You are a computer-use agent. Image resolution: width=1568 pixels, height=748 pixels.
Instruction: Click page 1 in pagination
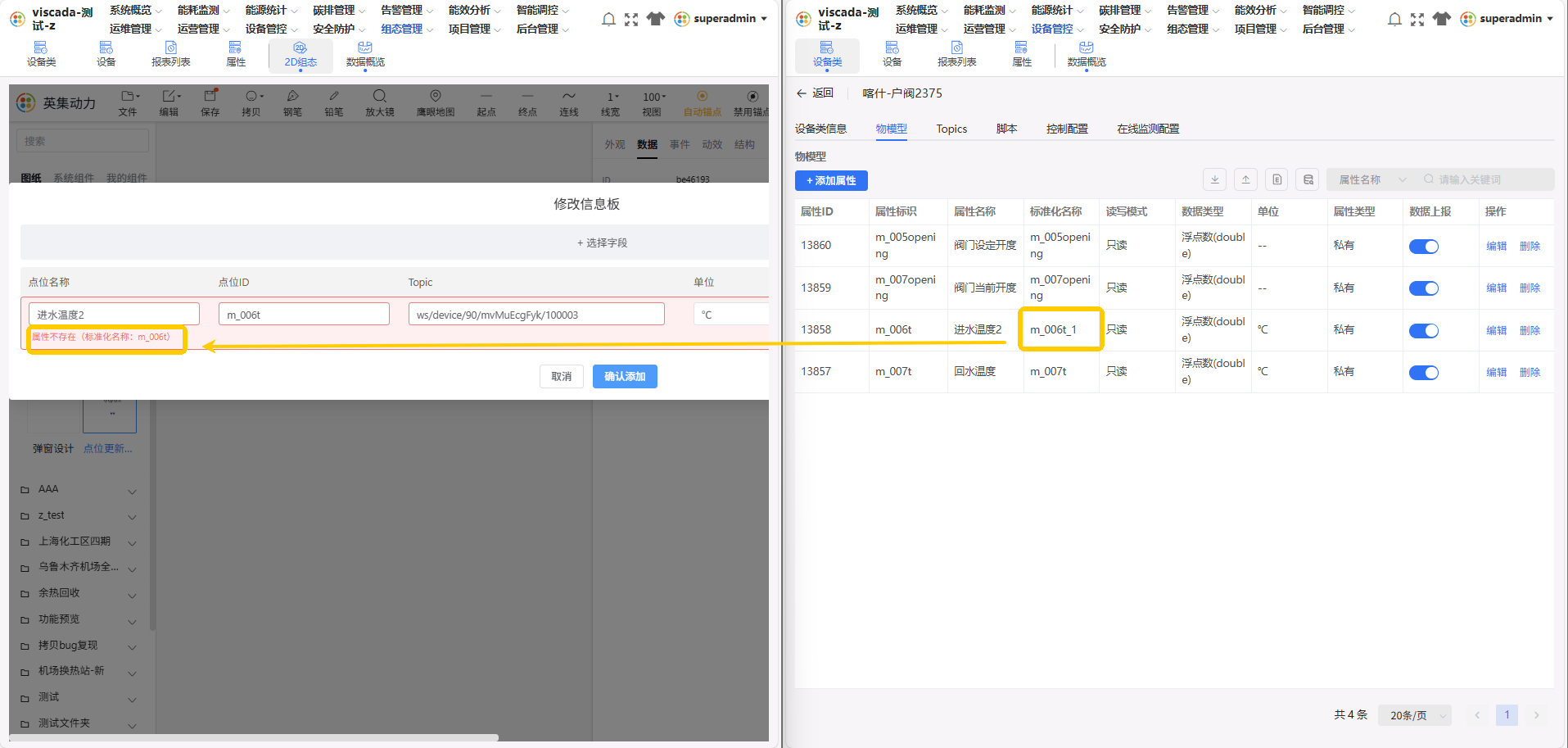click(1507, 715)
